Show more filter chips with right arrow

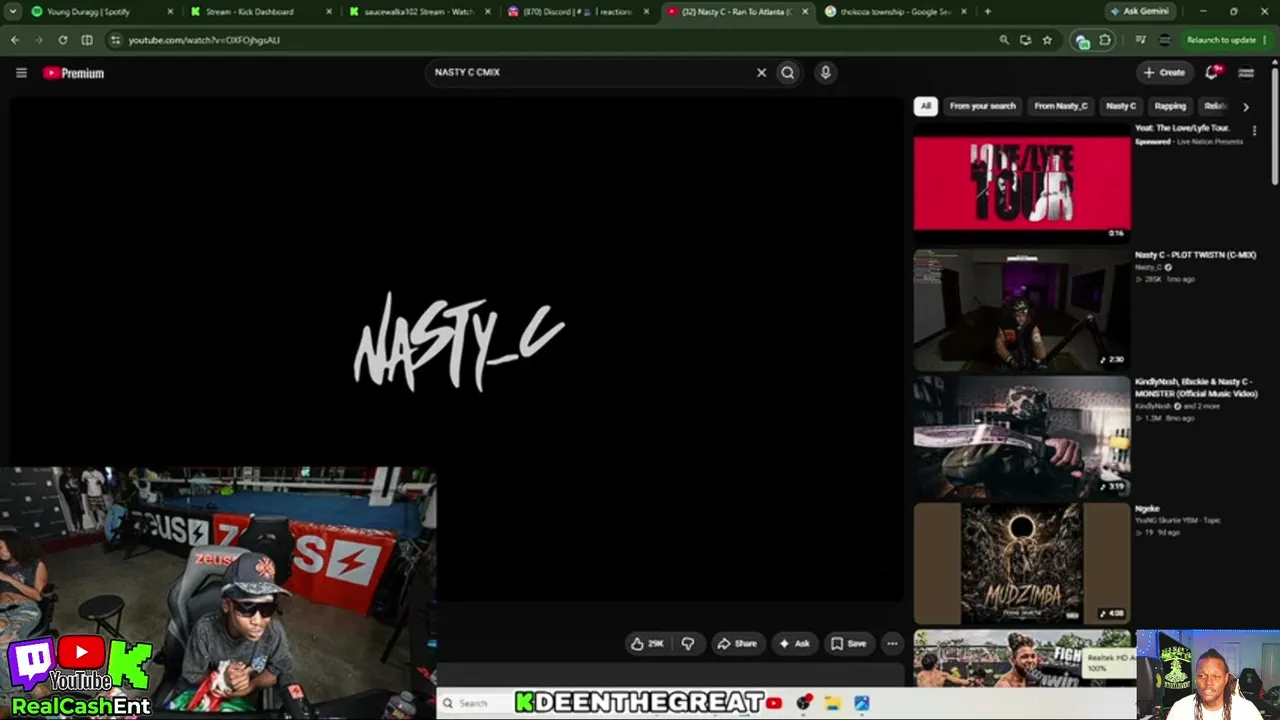pyautogui.click(x=1246, y=106)
